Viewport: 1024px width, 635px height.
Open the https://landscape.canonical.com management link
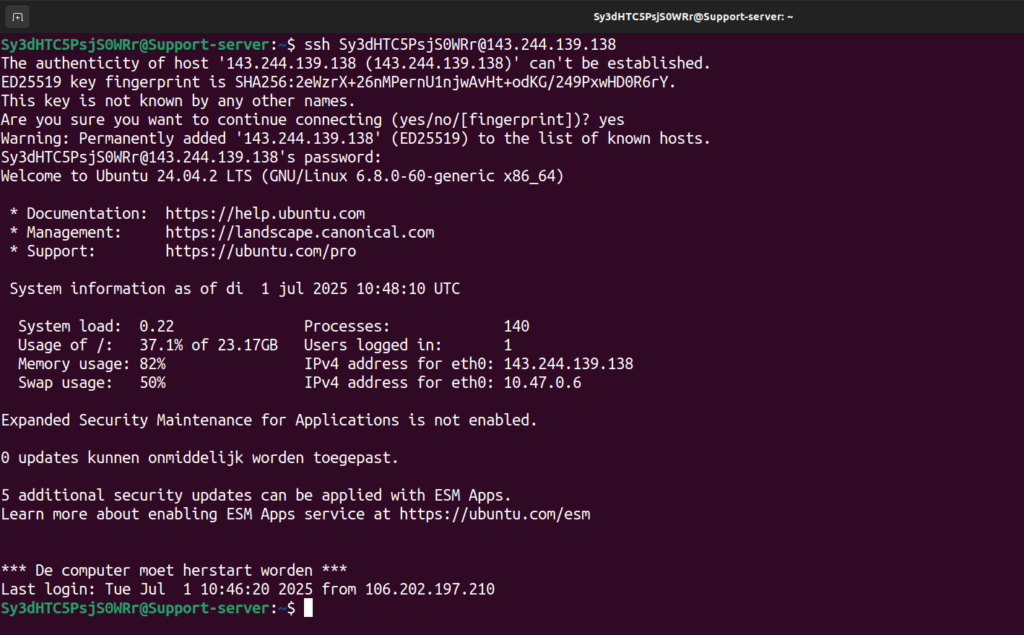300,233
